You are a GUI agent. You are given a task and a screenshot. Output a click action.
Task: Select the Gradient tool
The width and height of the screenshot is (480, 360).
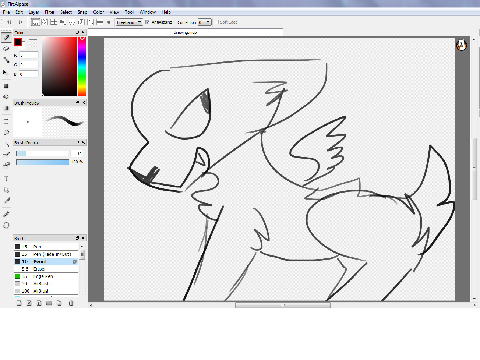coord(6,108)
